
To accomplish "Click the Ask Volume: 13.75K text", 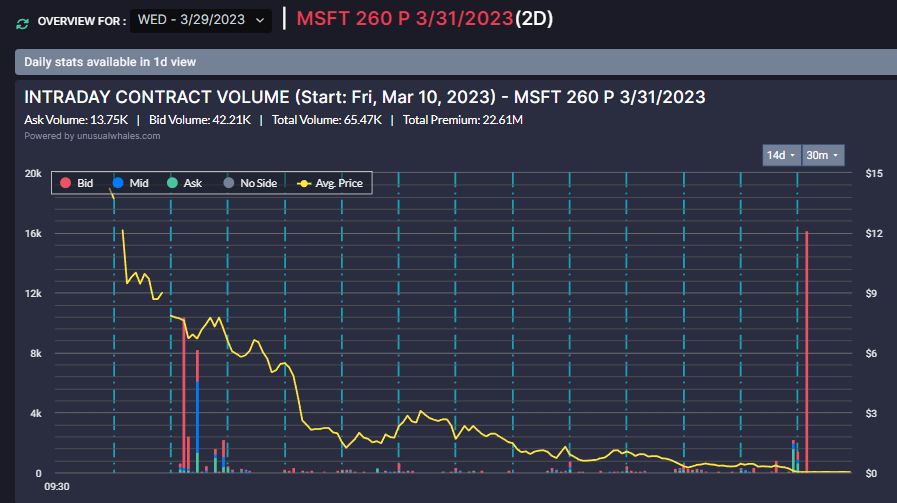I will pos(76,120).
